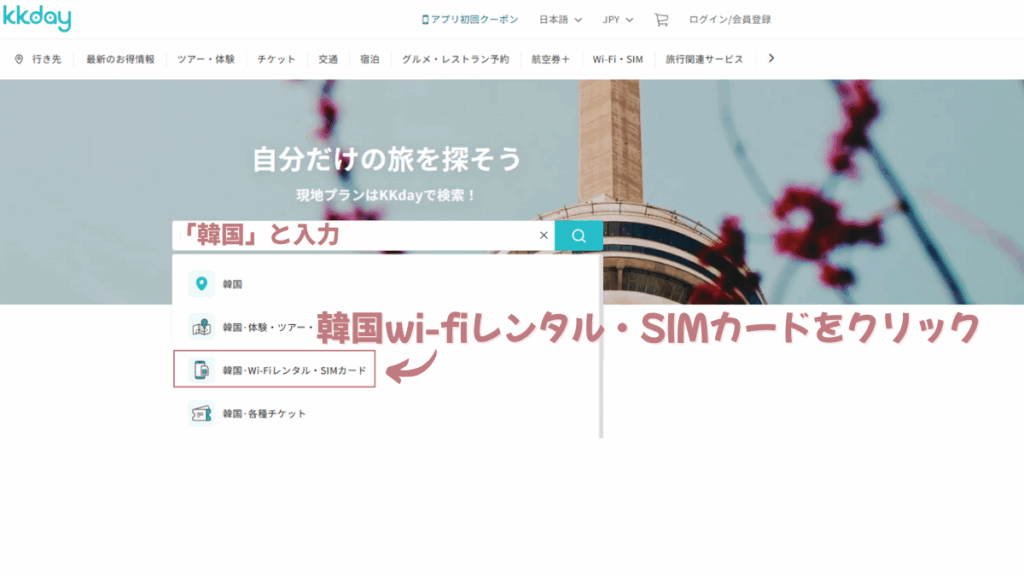Open 最新のお得情報 menu item
This screenshot has width=1024, height=576.
point(120,59)
